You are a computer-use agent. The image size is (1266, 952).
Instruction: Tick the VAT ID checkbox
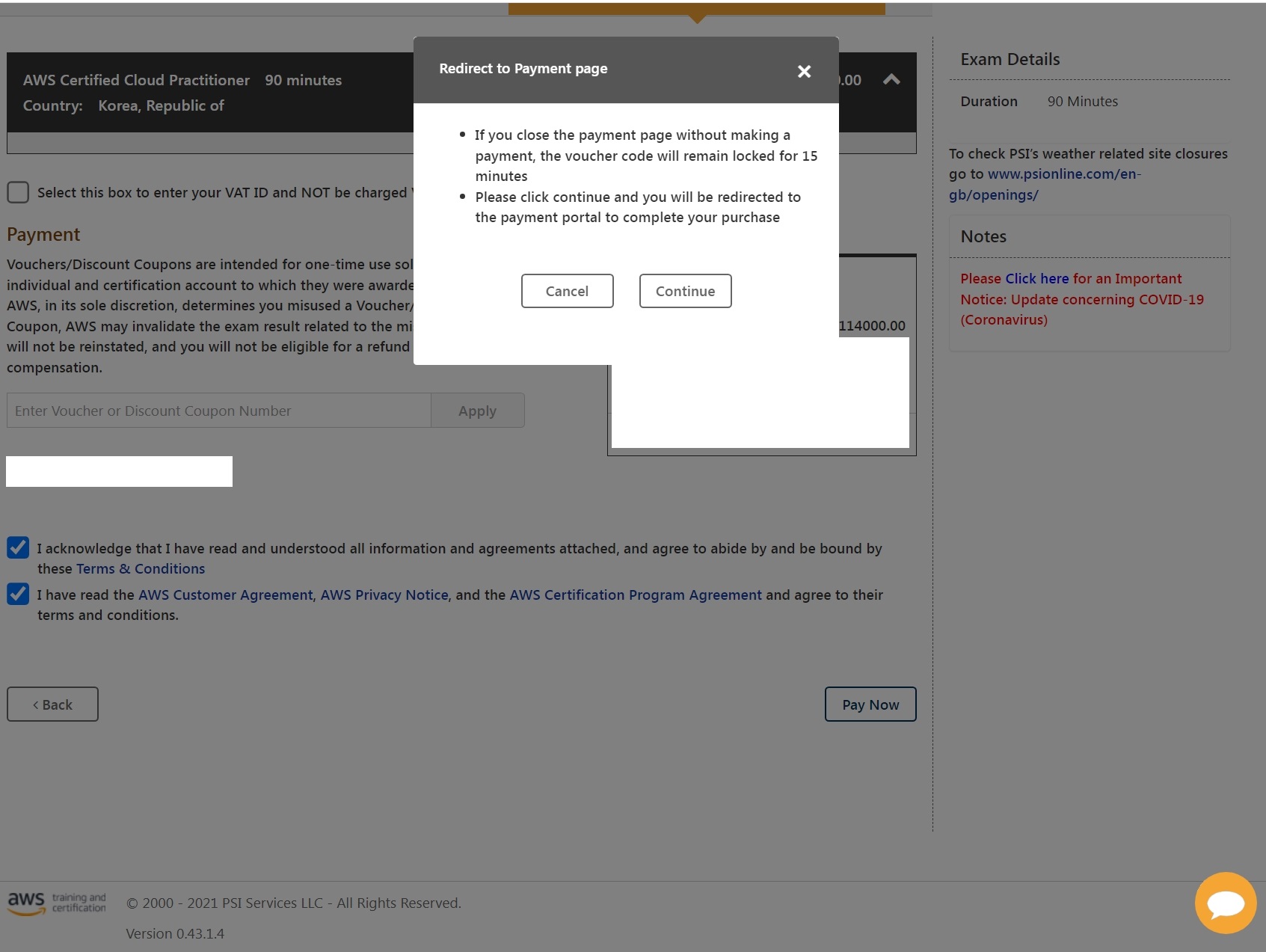pyautogui.click(x=18, y=192)
